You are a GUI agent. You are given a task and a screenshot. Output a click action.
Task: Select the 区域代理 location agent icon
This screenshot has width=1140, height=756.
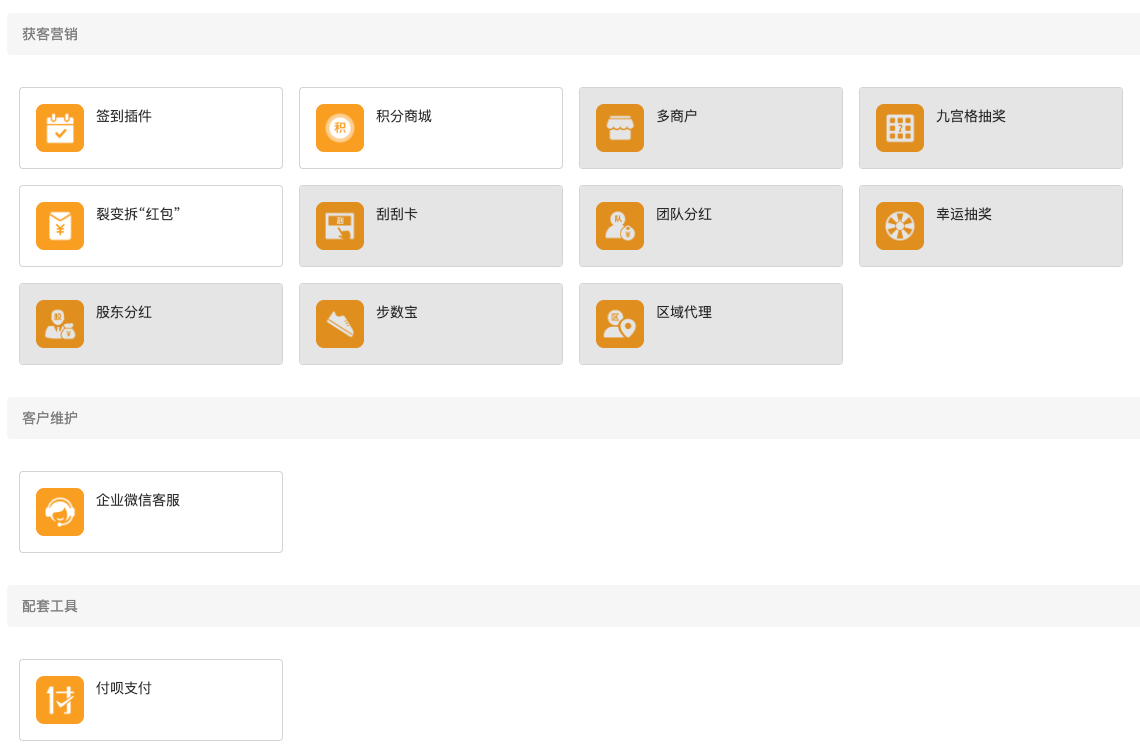[620, 324]
